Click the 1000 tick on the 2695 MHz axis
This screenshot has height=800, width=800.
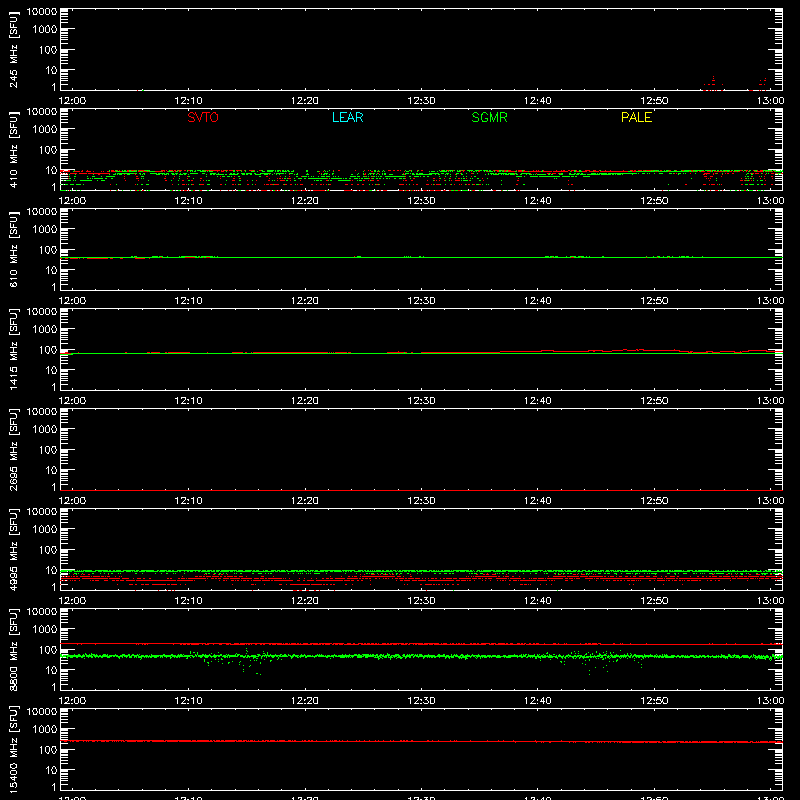coord(45,430)
